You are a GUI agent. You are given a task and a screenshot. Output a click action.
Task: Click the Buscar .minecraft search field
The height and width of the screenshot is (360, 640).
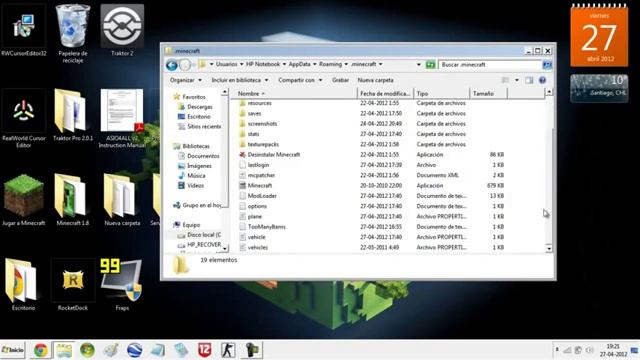click(490, 64)
